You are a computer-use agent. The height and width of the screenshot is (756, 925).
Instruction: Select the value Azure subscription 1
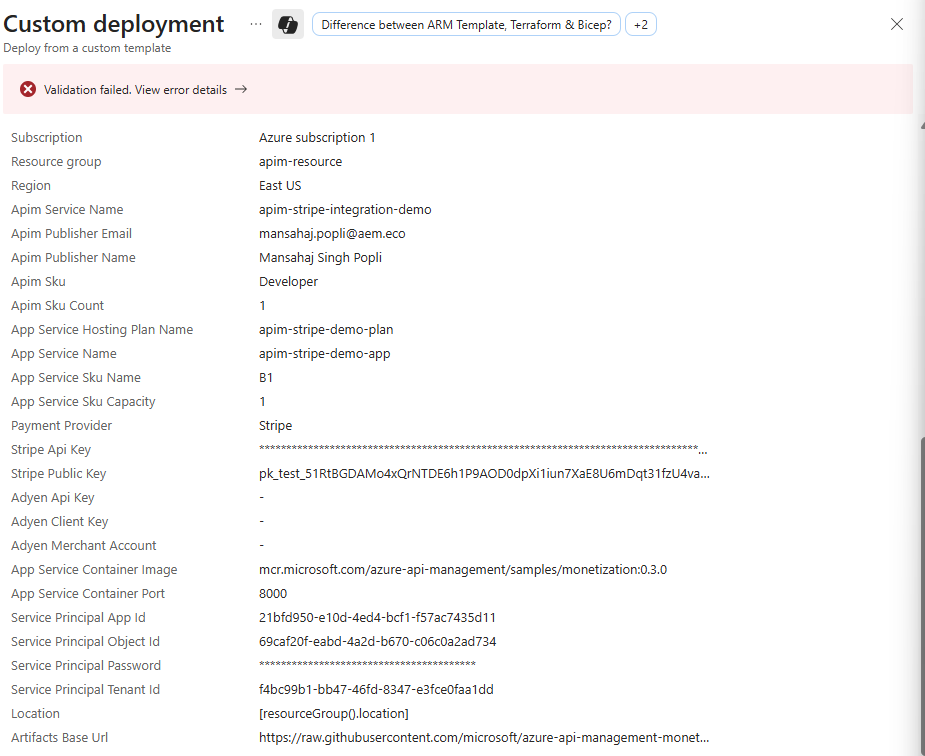[x=317, y=137]
